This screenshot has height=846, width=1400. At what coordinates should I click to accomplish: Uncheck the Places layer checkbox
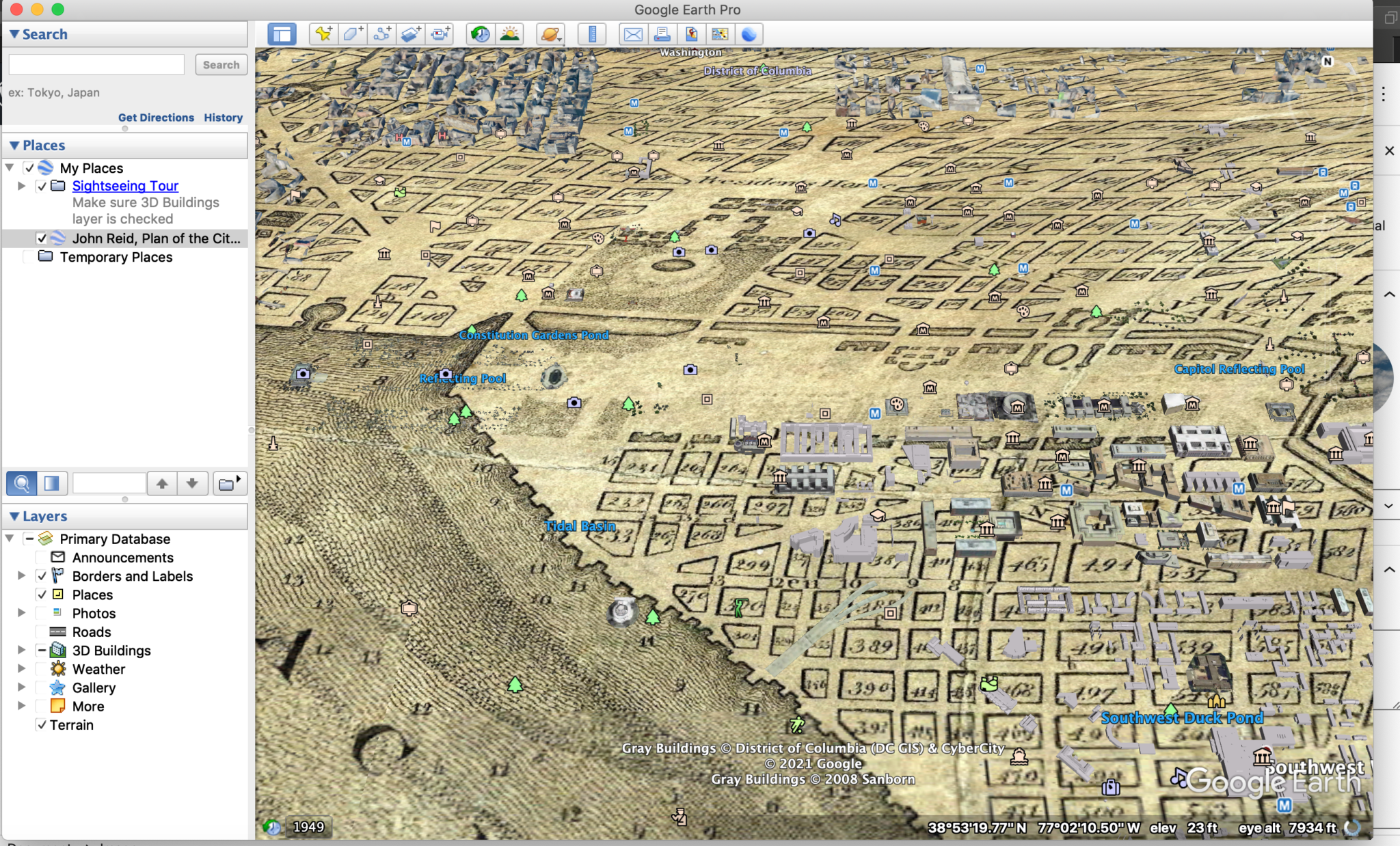coord(42,595)
